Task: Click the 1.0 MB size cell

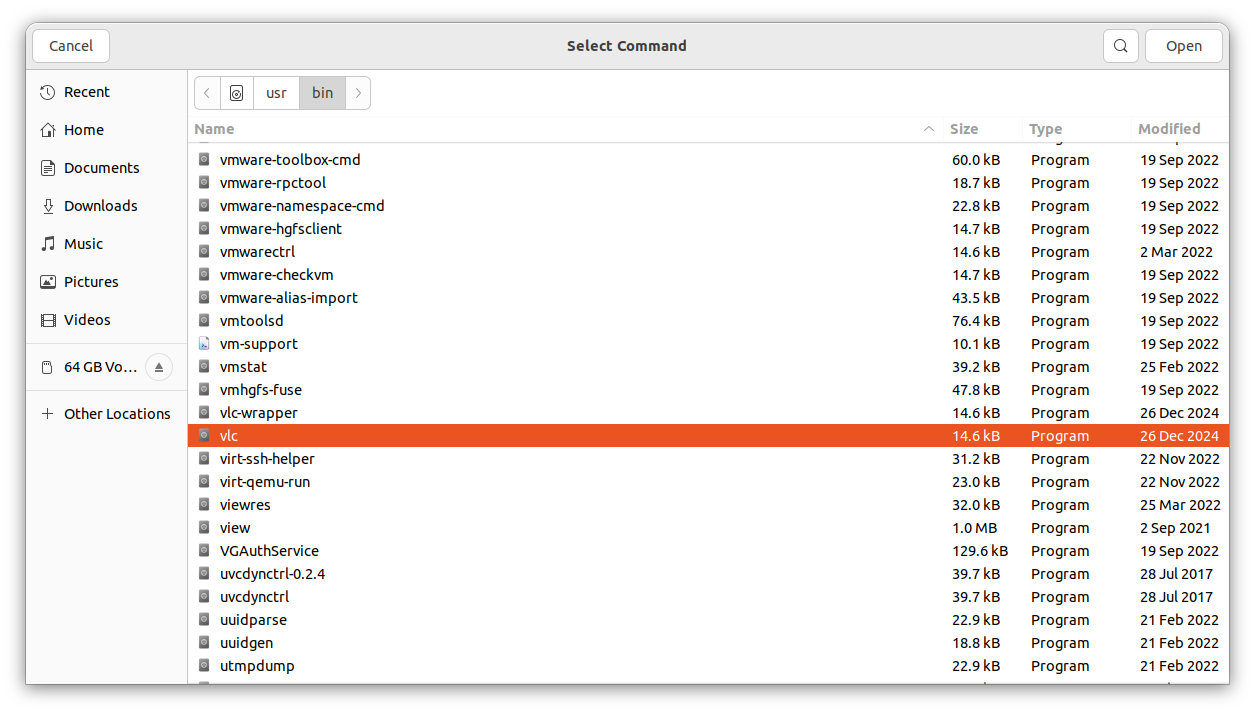Action: coord(974,528)
